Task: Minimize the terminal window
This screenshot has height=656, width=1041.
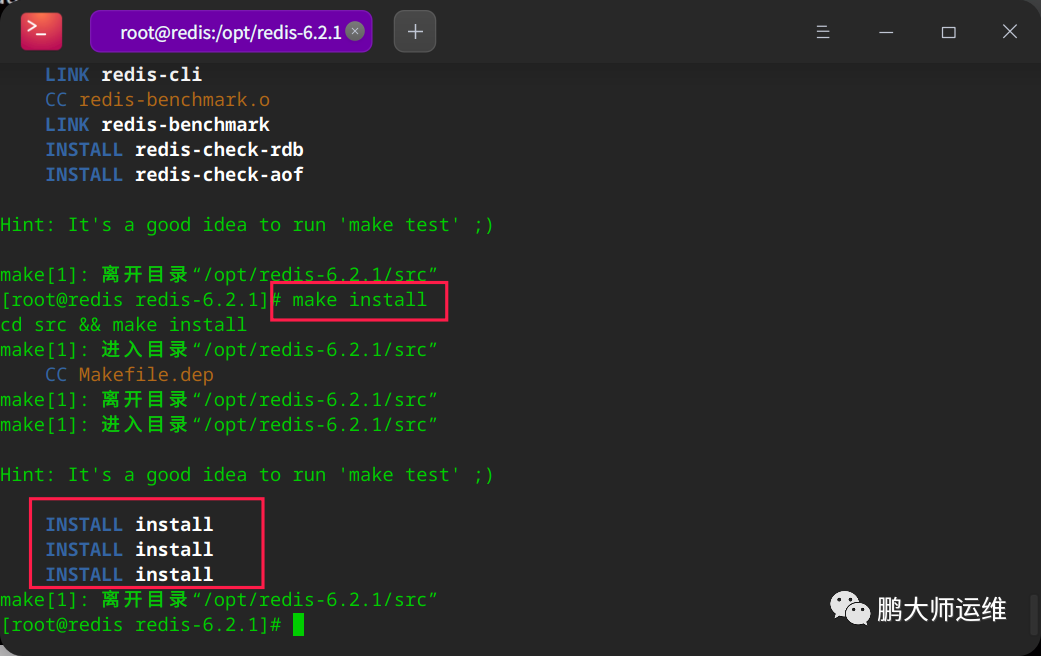Action: point(886,32)
